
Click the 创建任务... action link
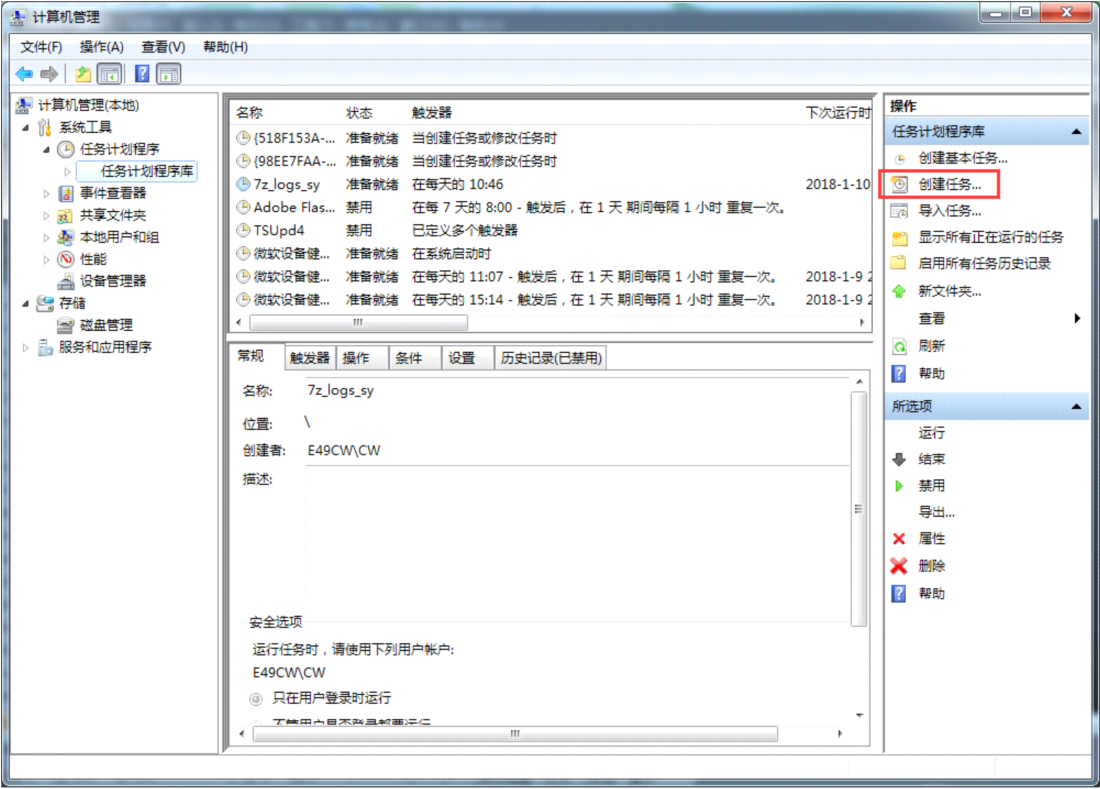(x=950, y=184)
